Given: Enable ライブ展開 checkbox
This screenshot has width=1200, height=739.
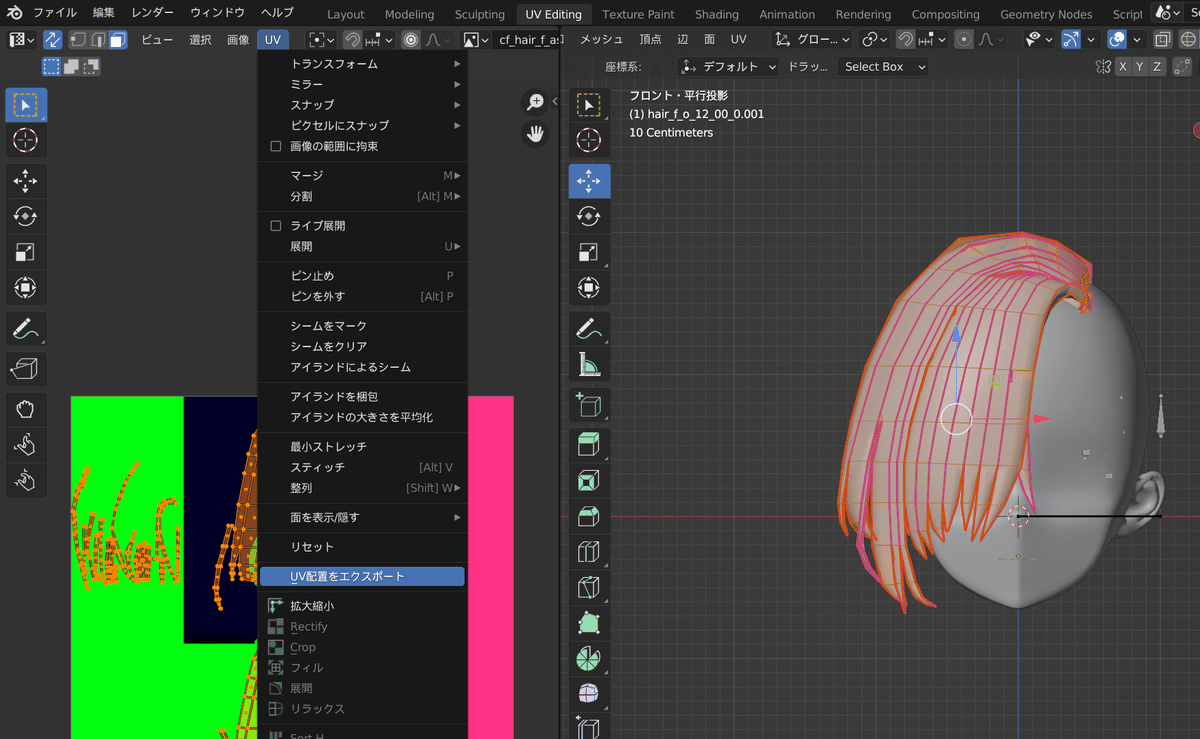Looking at the screenshot, I should [x=276, y=226].
